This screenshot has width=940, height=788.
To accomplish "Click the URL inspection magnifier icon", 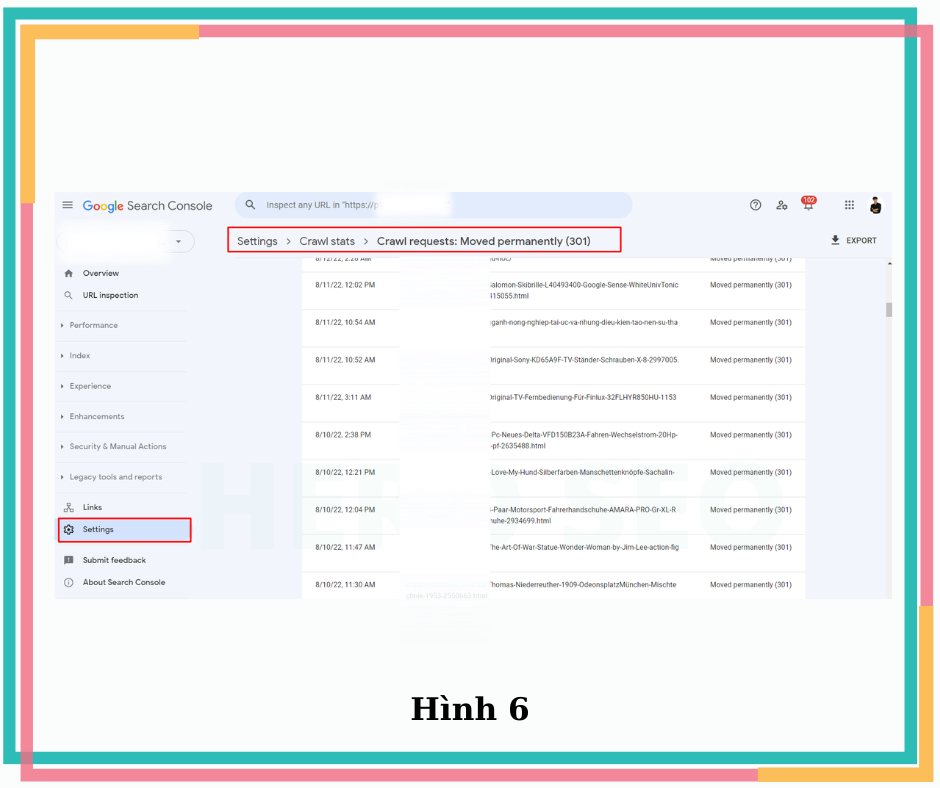I will point(68,295).
